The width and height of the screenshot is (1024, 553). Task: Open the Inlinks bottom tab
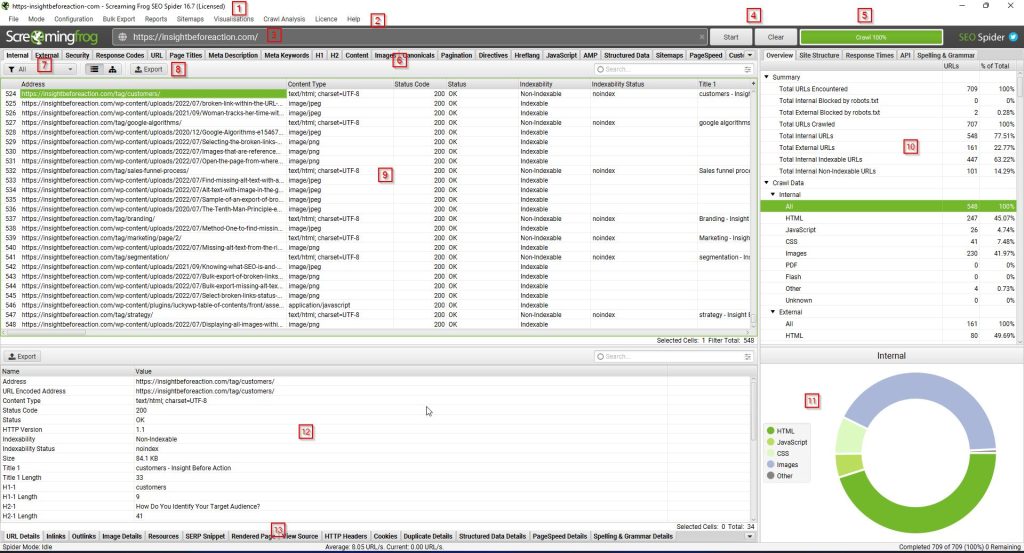pyautogui.click(x=56, y=536)
